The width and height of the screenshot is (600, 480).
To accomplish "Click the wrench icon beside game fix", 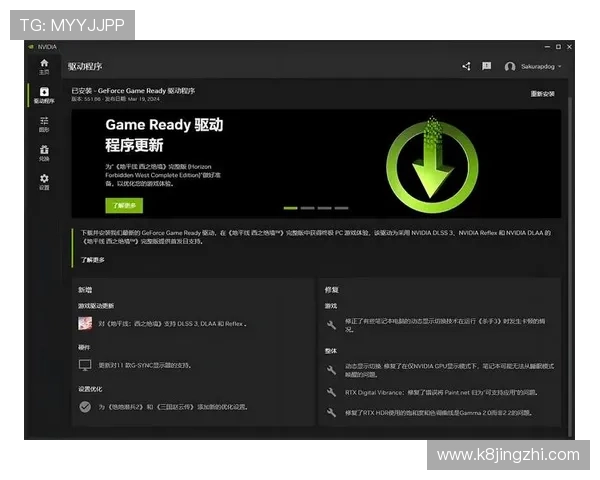I will pyautogui.click(x=331, y=325).
